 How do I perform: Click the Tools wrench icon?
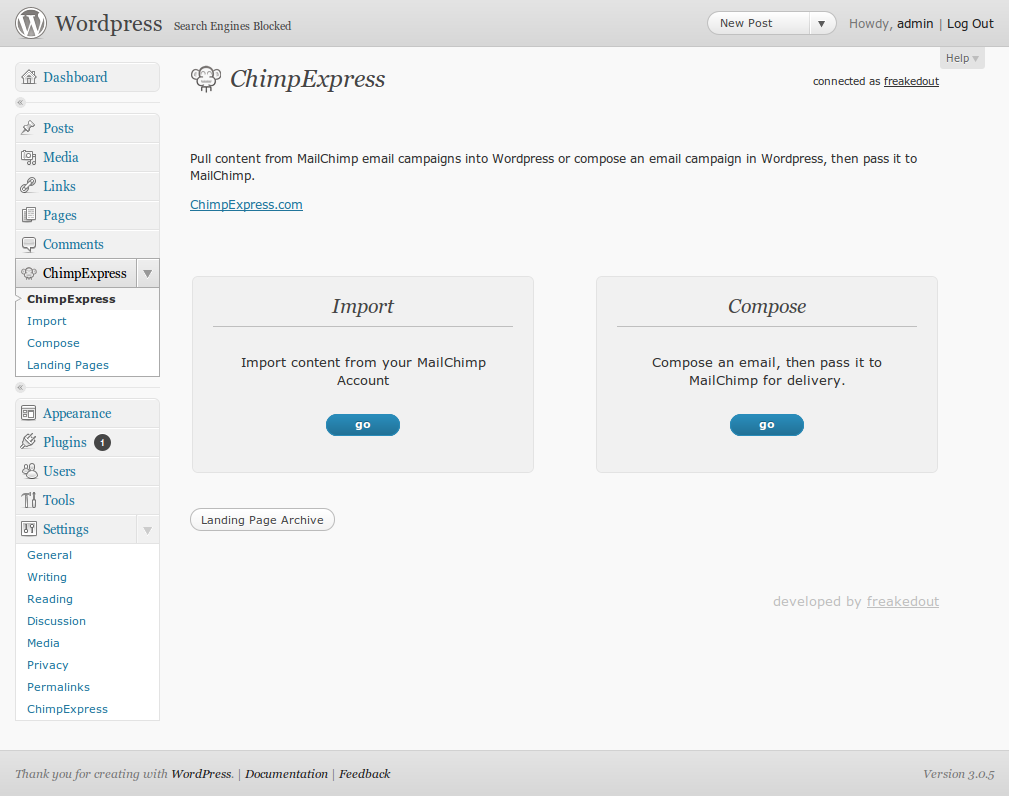[x=29, y=500]
